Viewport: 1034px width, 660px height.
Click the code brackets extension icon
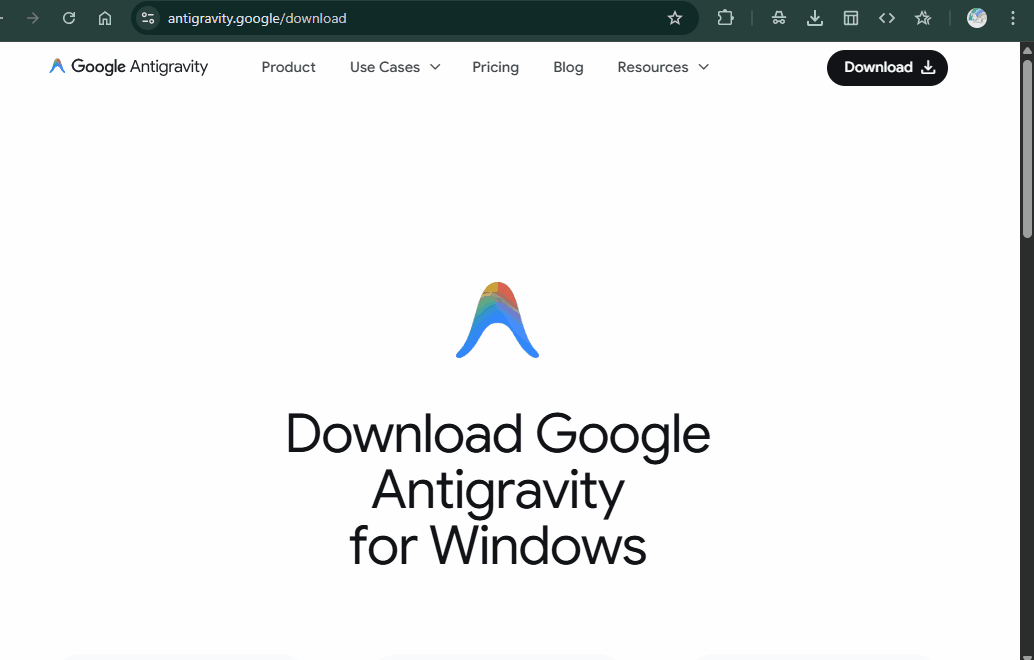(887, 18)
